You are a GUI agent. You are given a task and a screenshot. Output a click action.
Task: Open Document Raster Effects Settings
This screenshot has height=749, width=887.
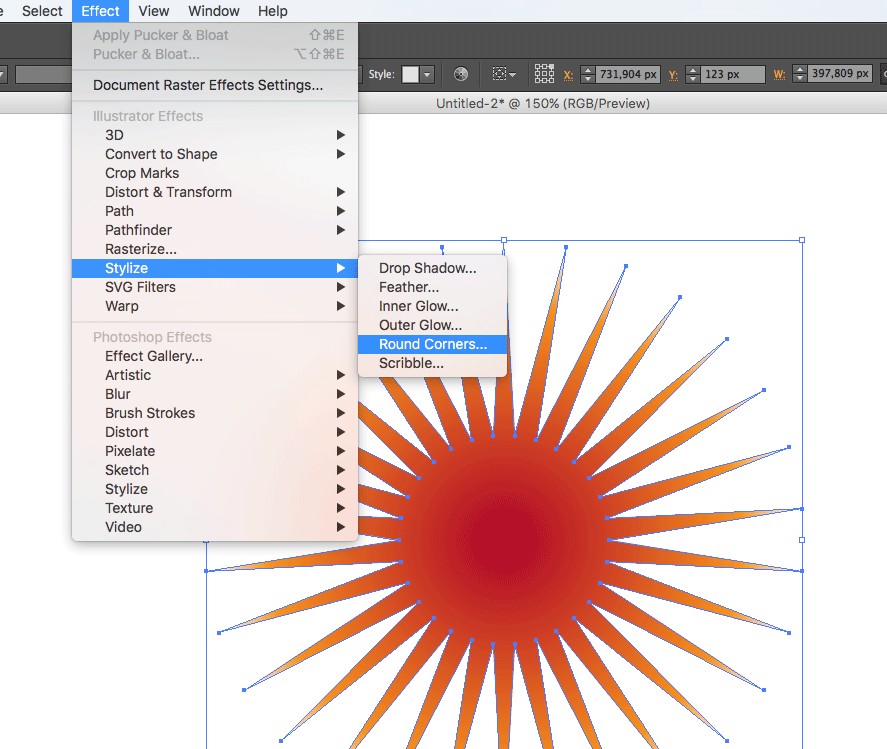pyautogui.click(x=208, y=85)
